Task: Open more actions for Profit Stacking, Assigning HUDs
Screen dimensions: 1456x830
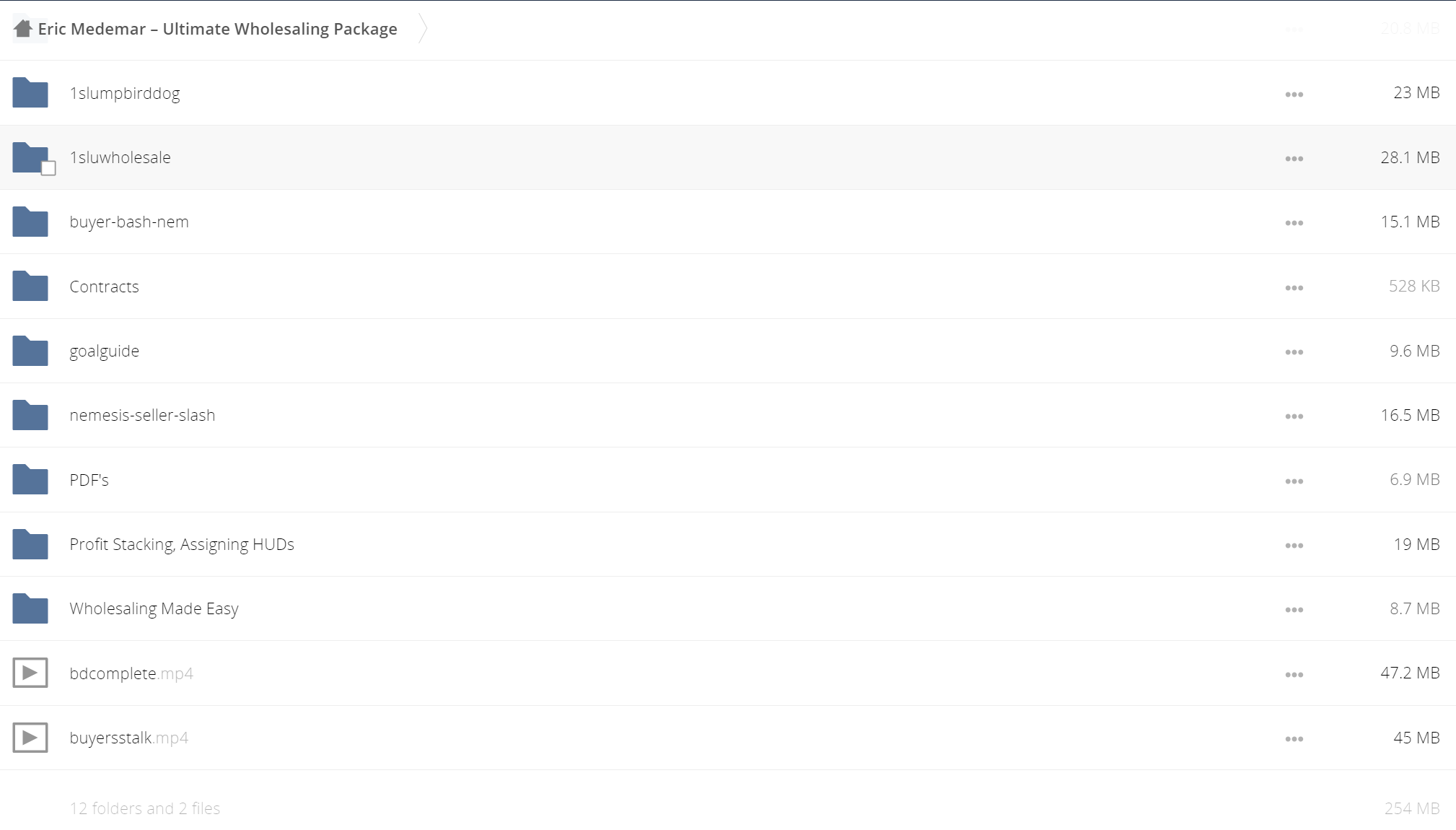Action: pyautogui.click(x=1294, y=546)
